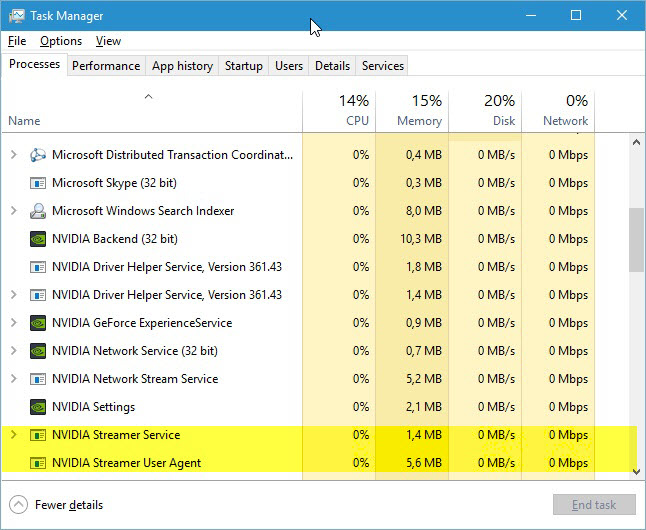The width and height of the screenshot is (646, 530).
Task: Expand the Microsoft Windows Search Indexer process
Action: click(x=14, y=211)
